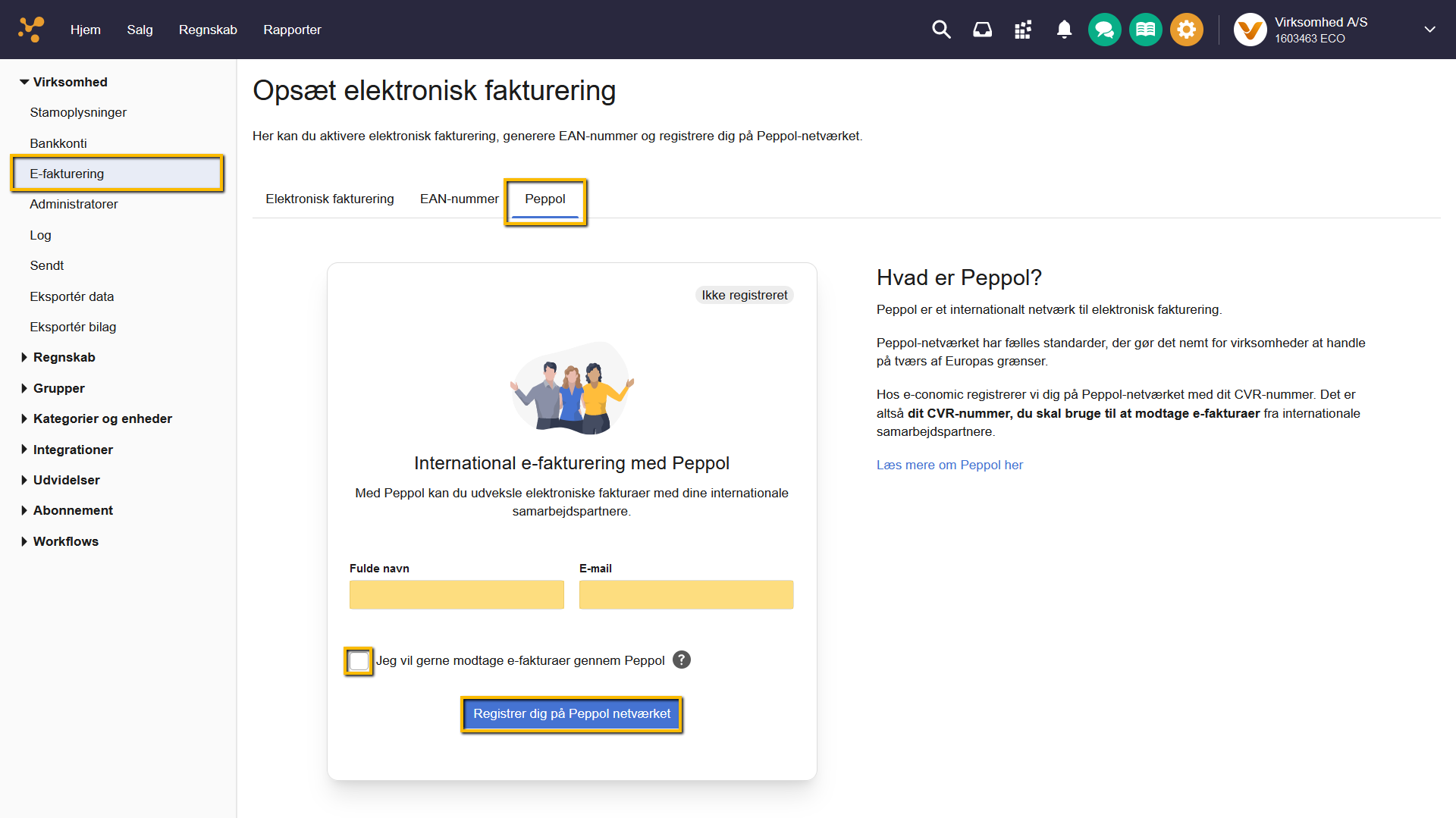Open help via the green book icon

(x=1145, y=29)
